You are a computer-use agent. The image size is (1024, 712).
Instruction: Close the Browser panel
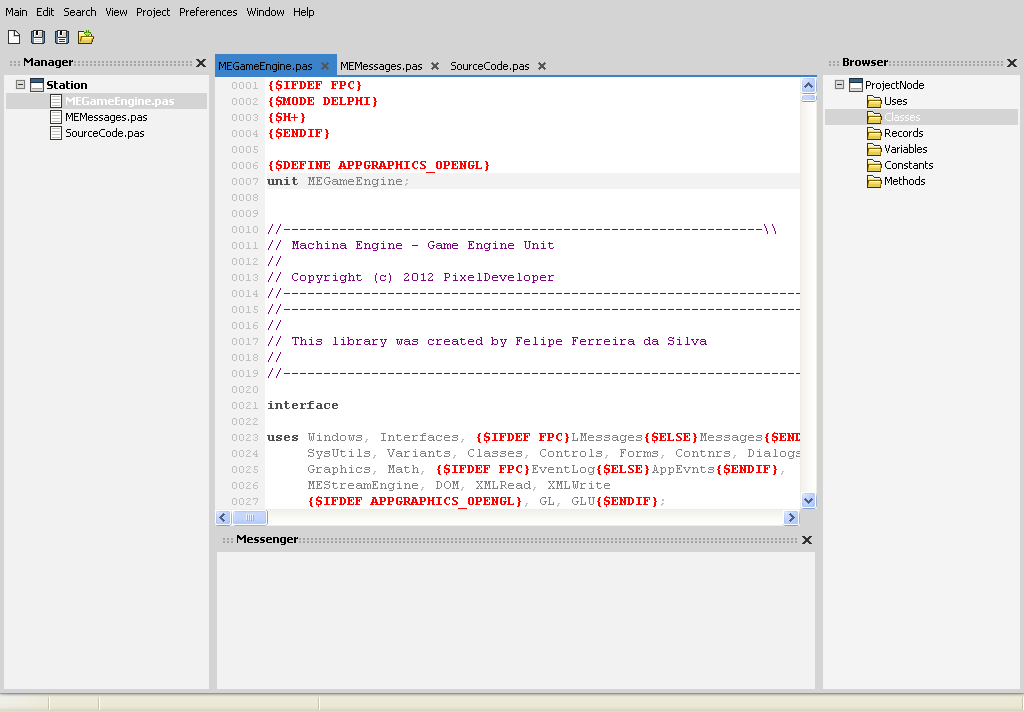(x=1011, y=63)
